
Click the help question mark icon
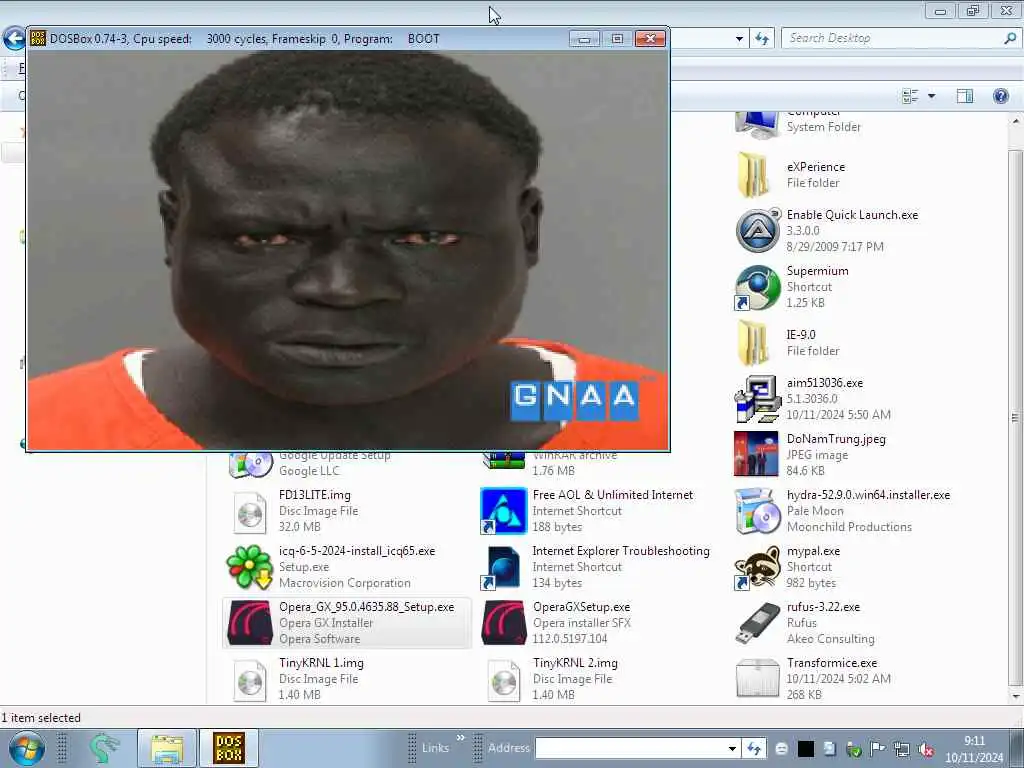[x=1000, y=96]
